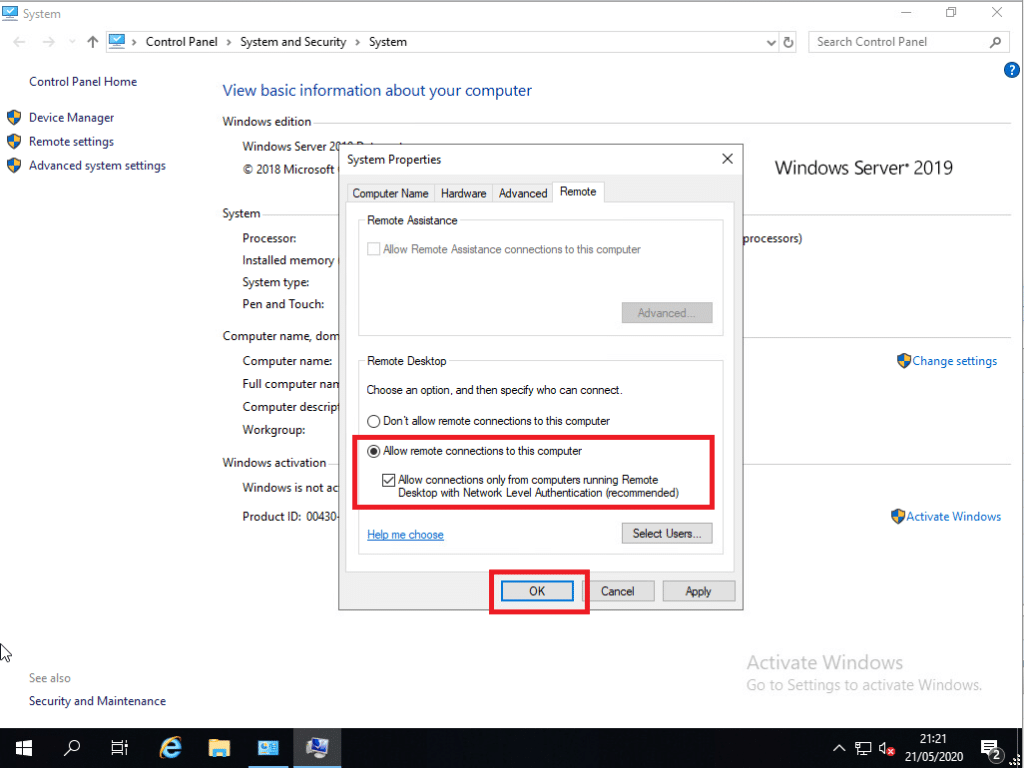This screenshot has height=768, width=1024.
Task: Click the shield icon beside Activate Windows
Action: 898,517
